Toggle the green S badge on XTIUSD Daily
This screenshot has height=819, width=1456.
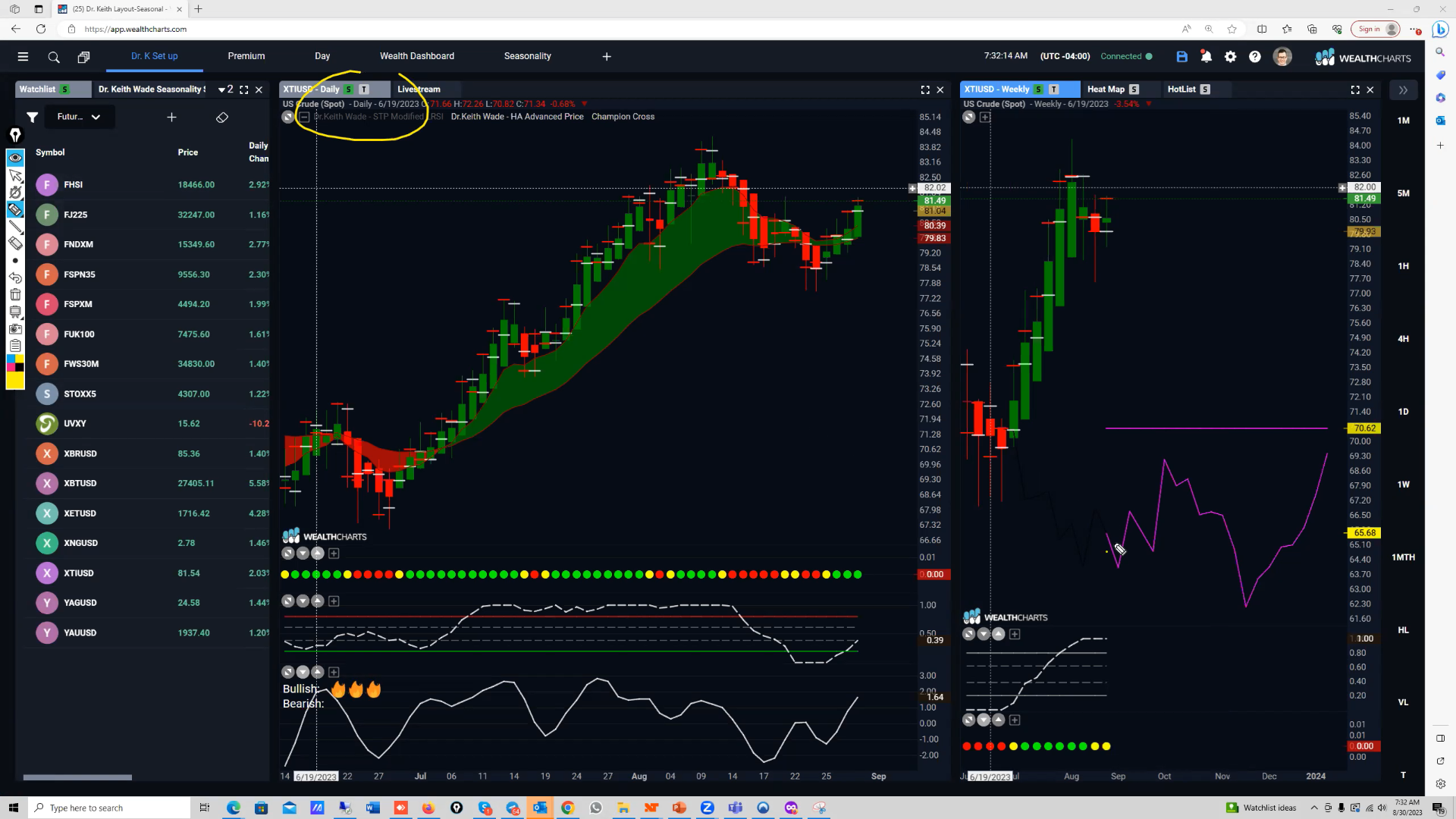click(349, 89)
